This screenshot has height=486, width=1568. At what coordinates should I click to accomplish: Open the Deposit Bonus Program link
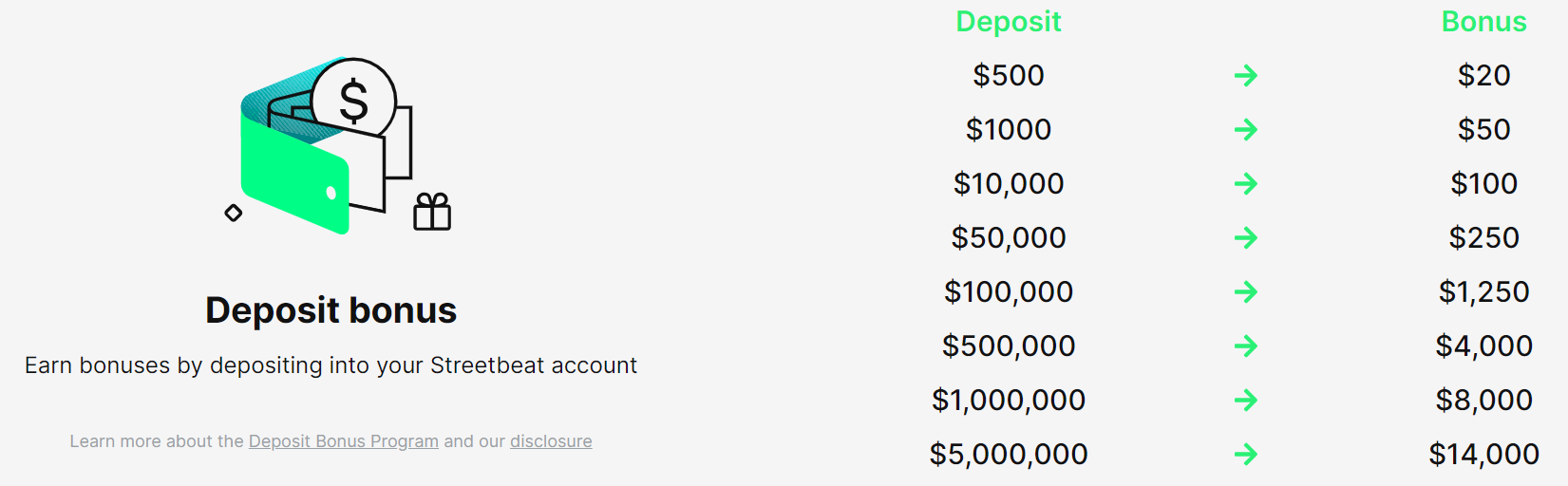click(344, 441)
